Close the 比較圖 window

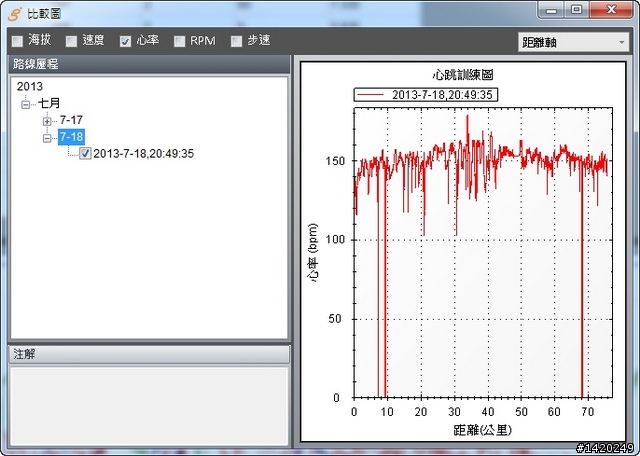coord(611,10)
